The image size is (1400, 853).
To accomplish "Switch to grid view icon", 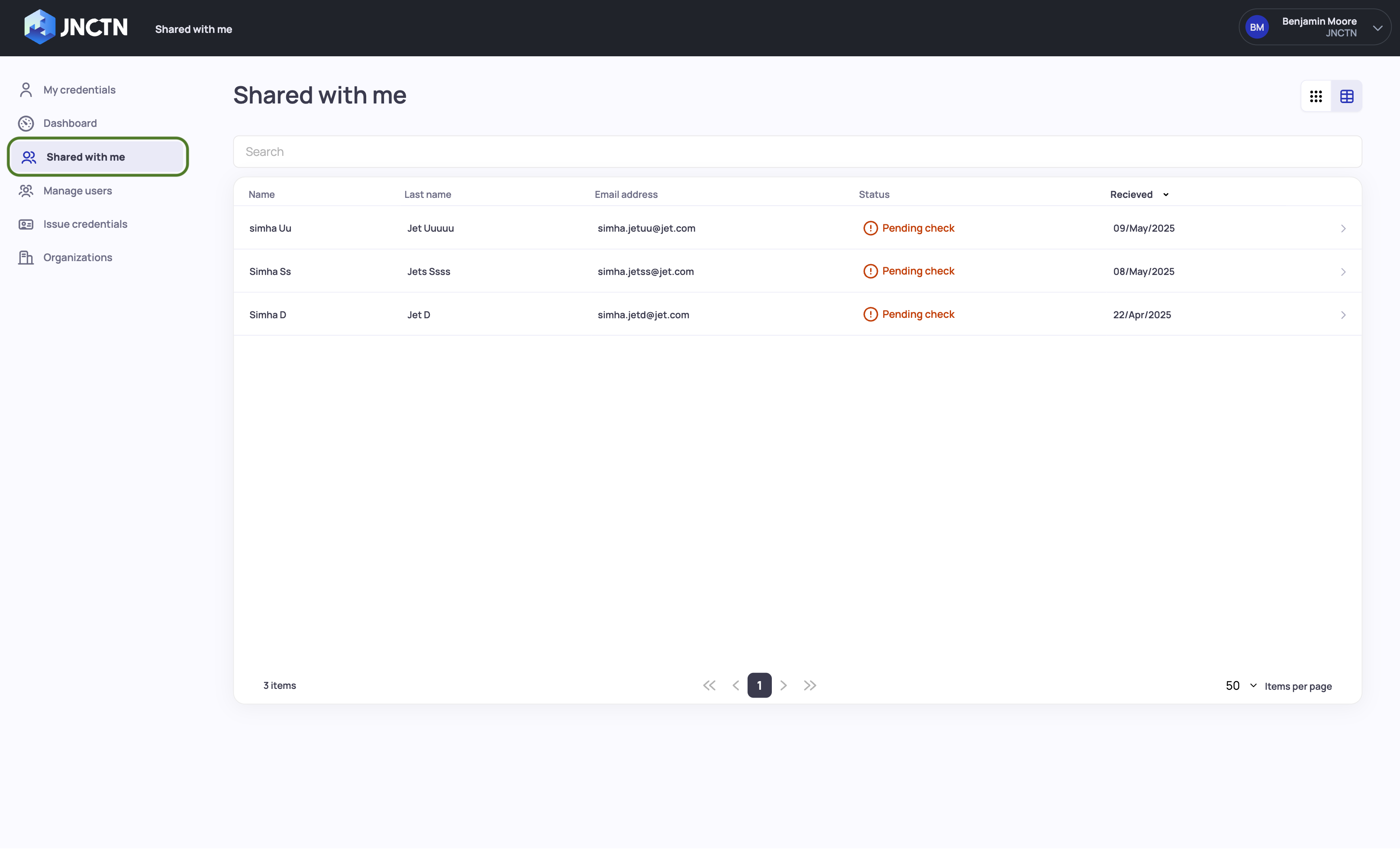I will pyautogui.click(x=1316, y=96).
